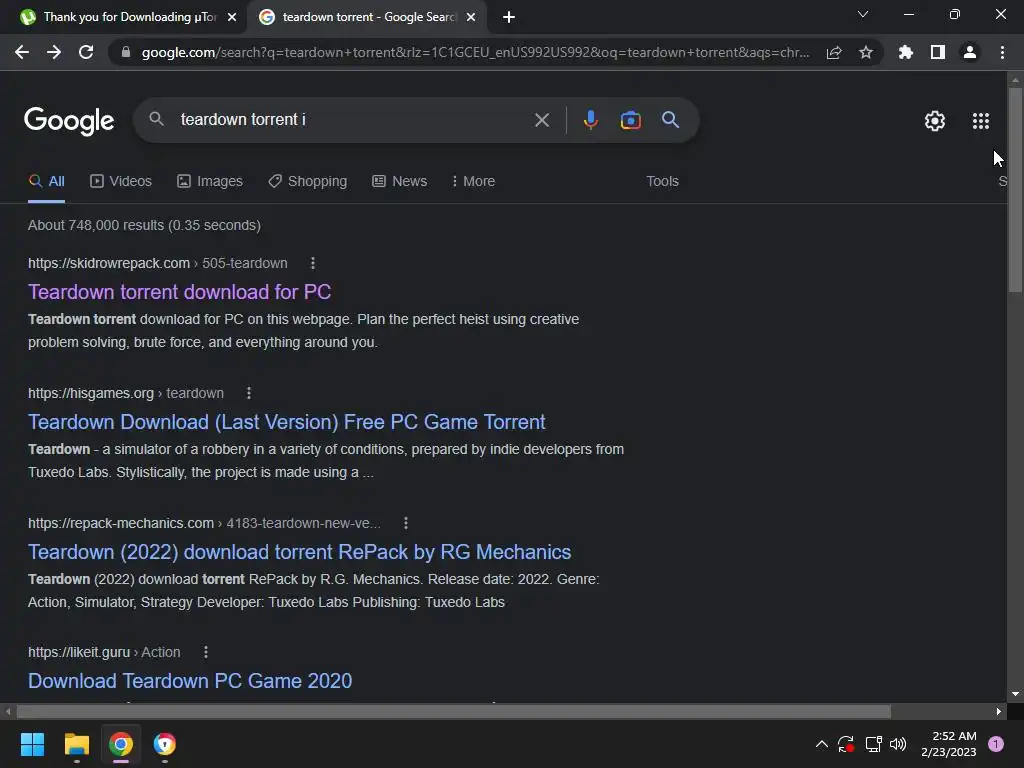View site information via the lock icon

point(126,52)
